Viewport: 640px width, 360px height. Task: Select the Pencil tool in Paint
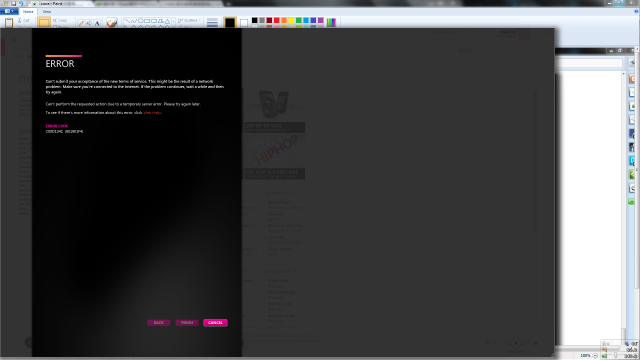(x=81, y=23)
